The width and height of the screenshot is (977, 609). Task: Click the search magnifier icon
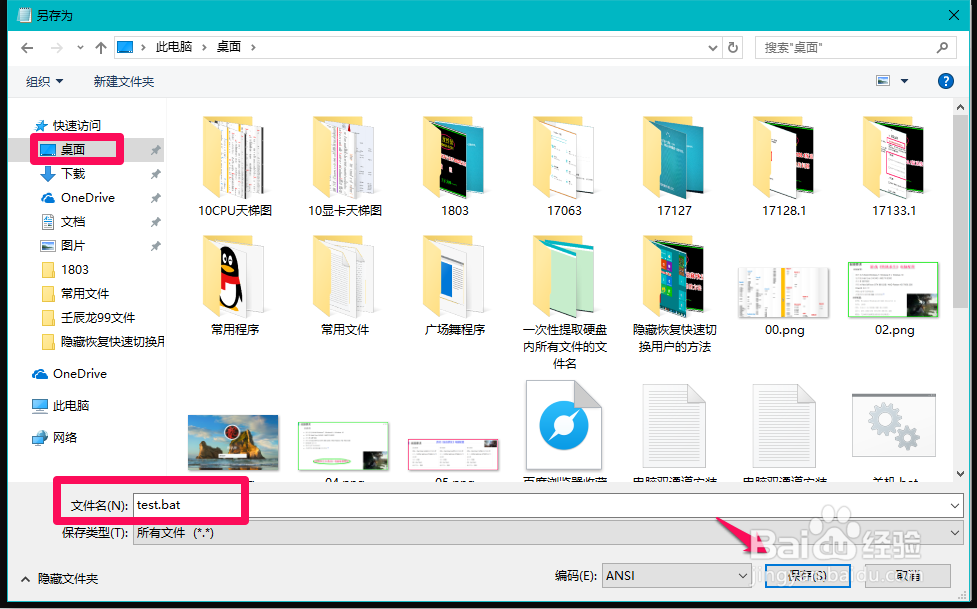click(x=942, y=47)
